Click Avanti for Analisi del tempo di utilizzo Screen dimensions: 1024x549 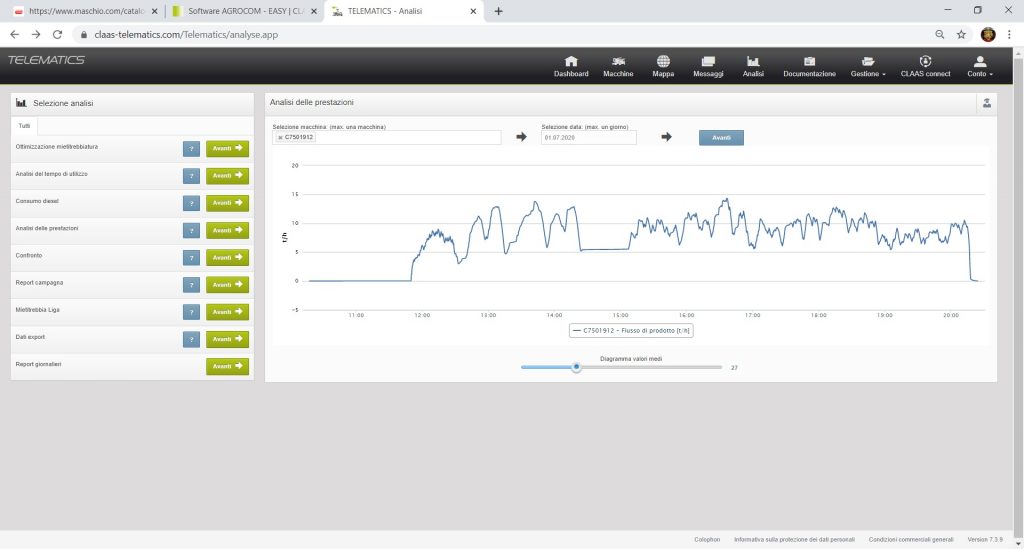click(227, 176)
